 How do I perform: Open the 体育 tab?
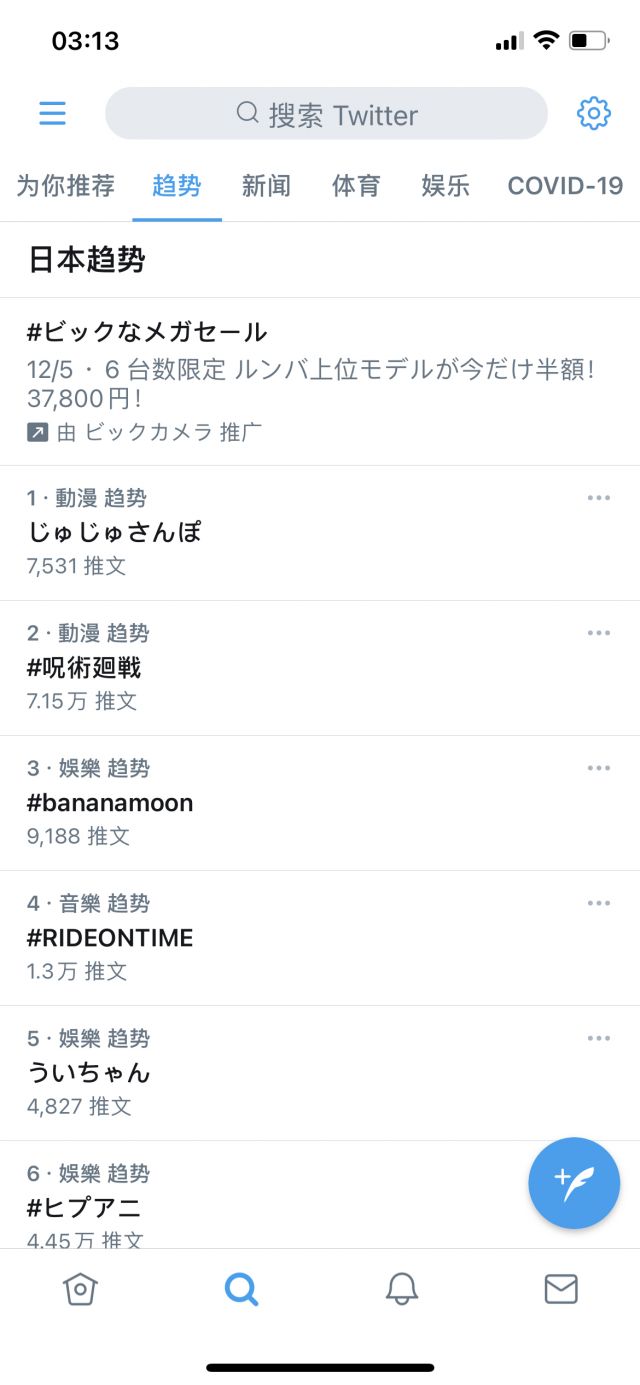coord(356,186)
